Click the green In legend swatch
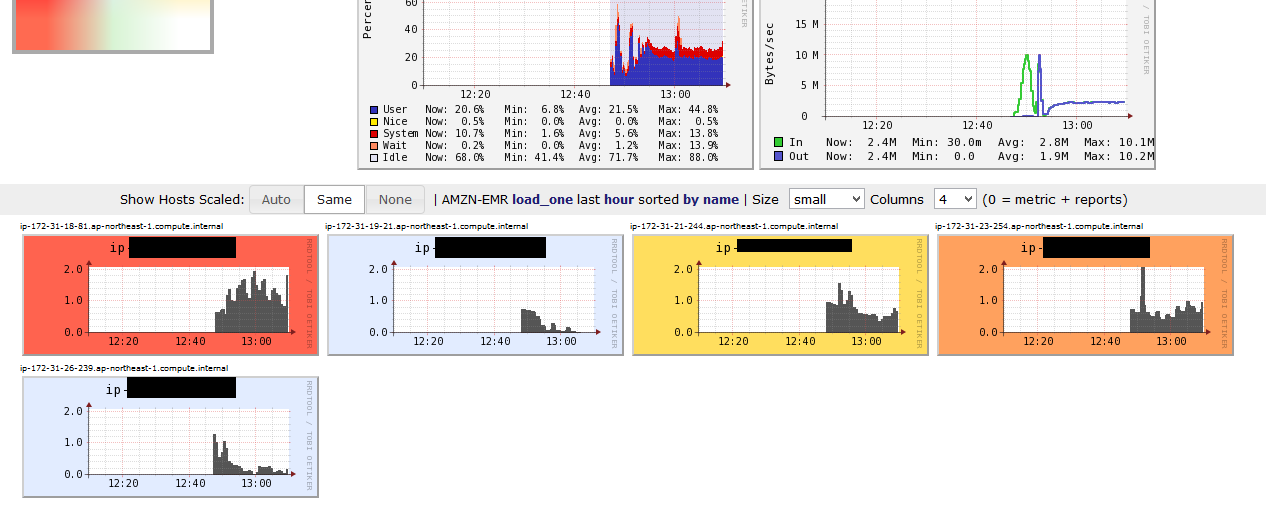1269x517 pixels. tap(778, 143)
